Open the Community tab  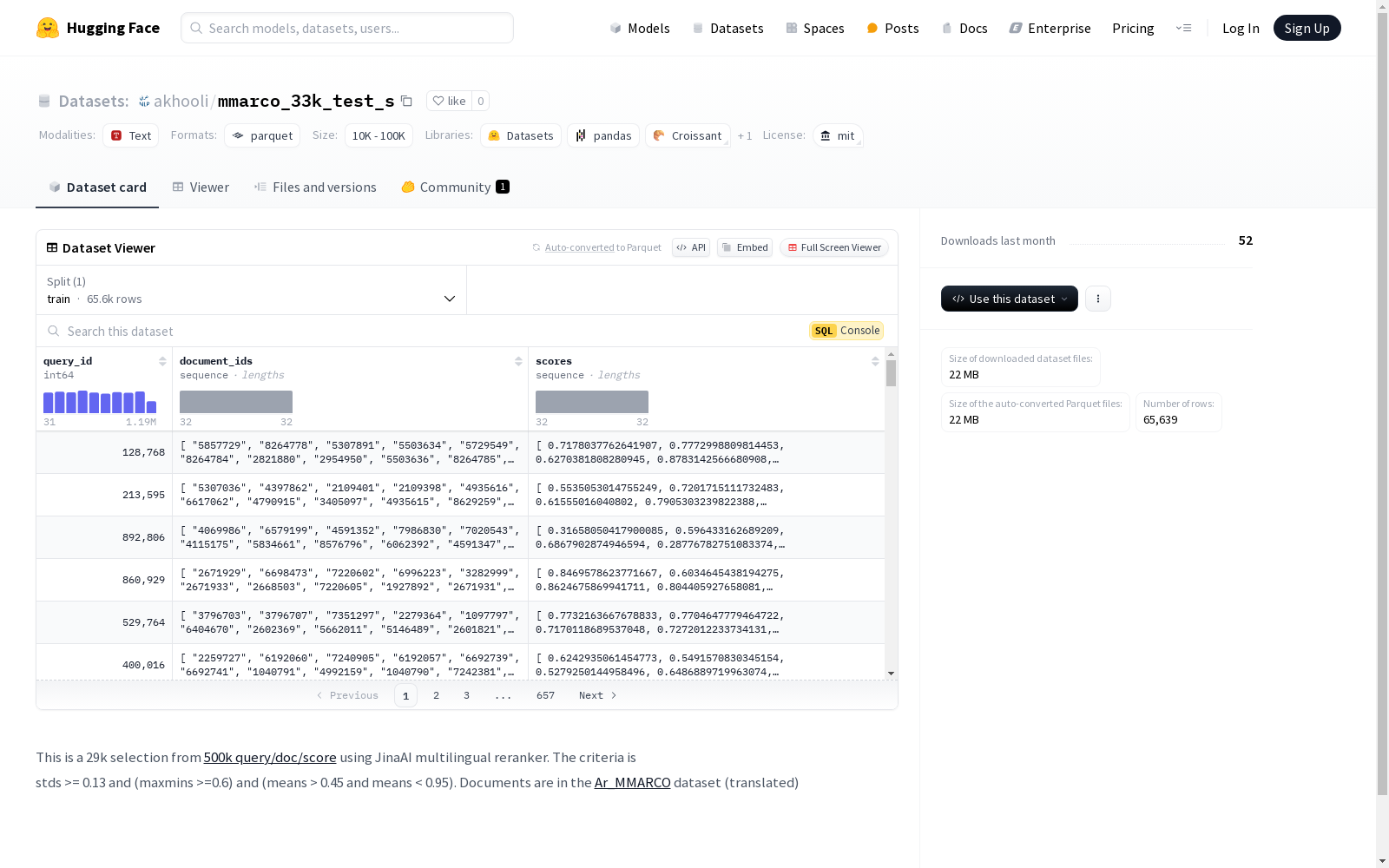[455, 187]
